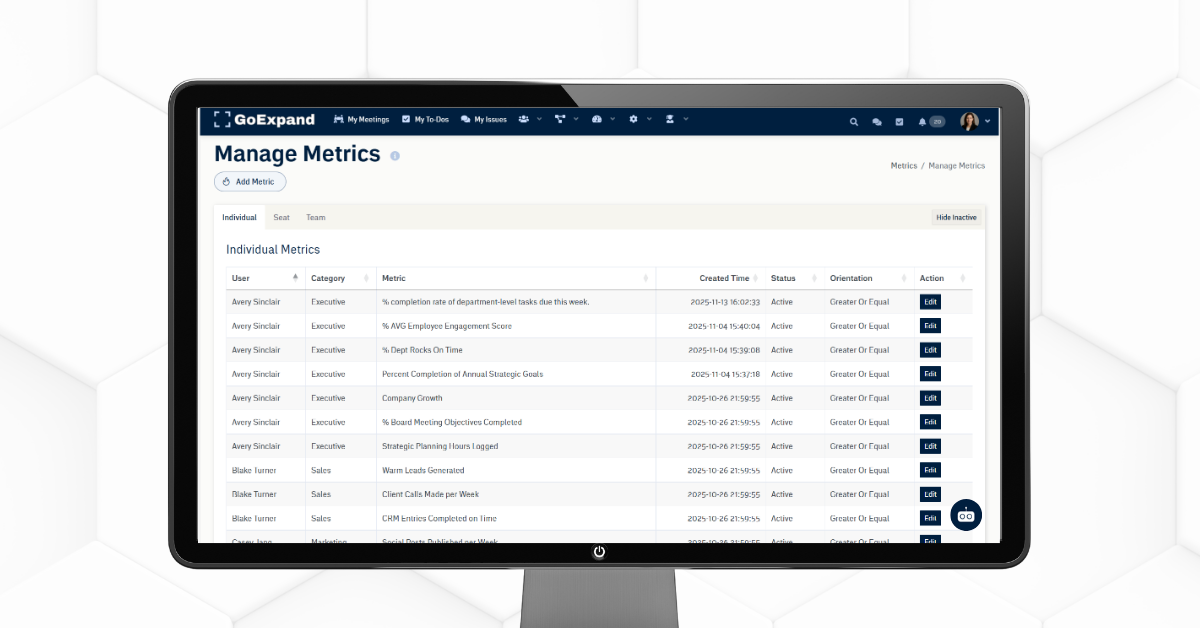Switch to the Team tab
Screen dimensions: 1200x628
point(315,217)
